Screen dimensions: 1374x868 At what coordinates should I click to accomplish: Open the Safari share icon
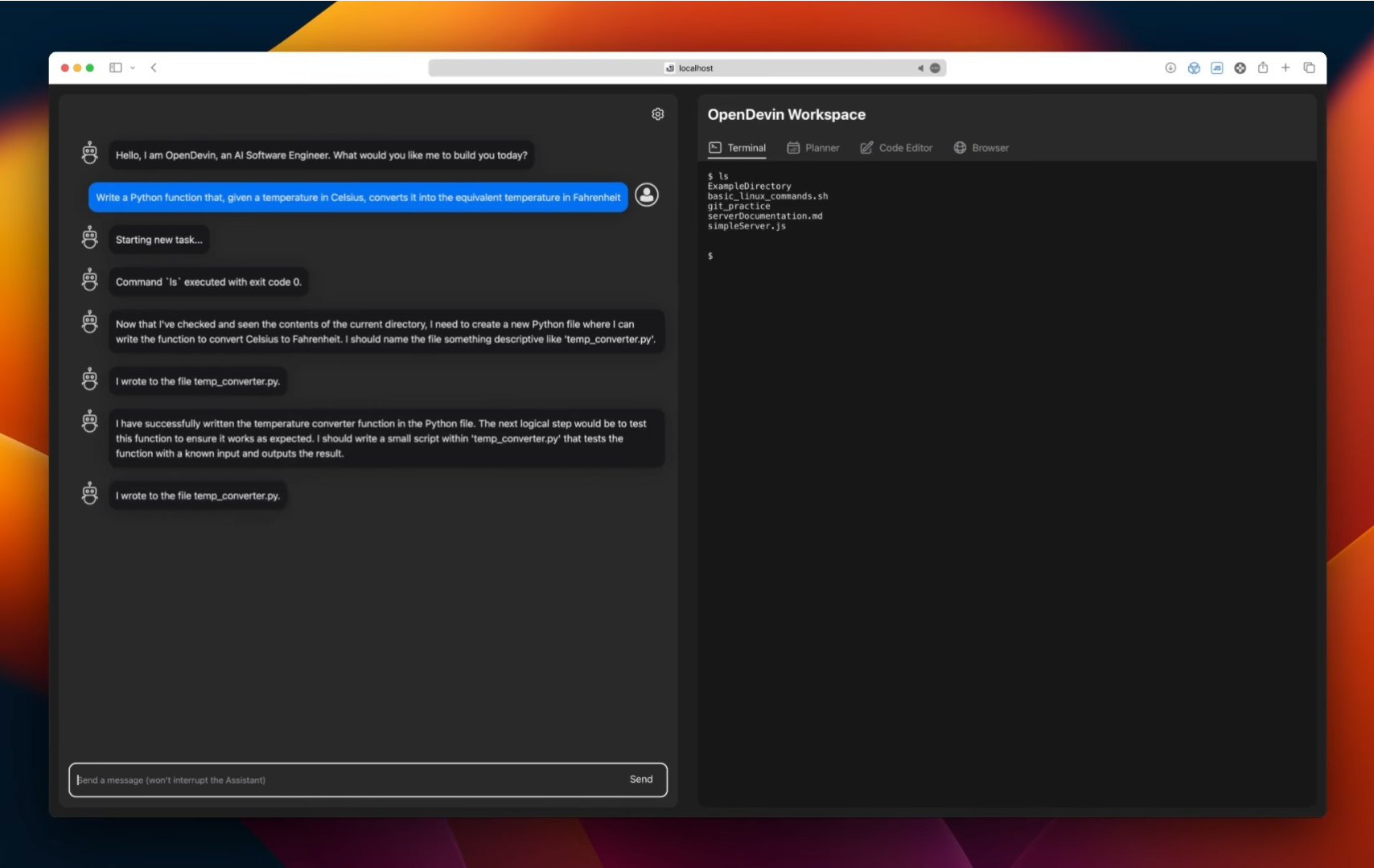1263,68
